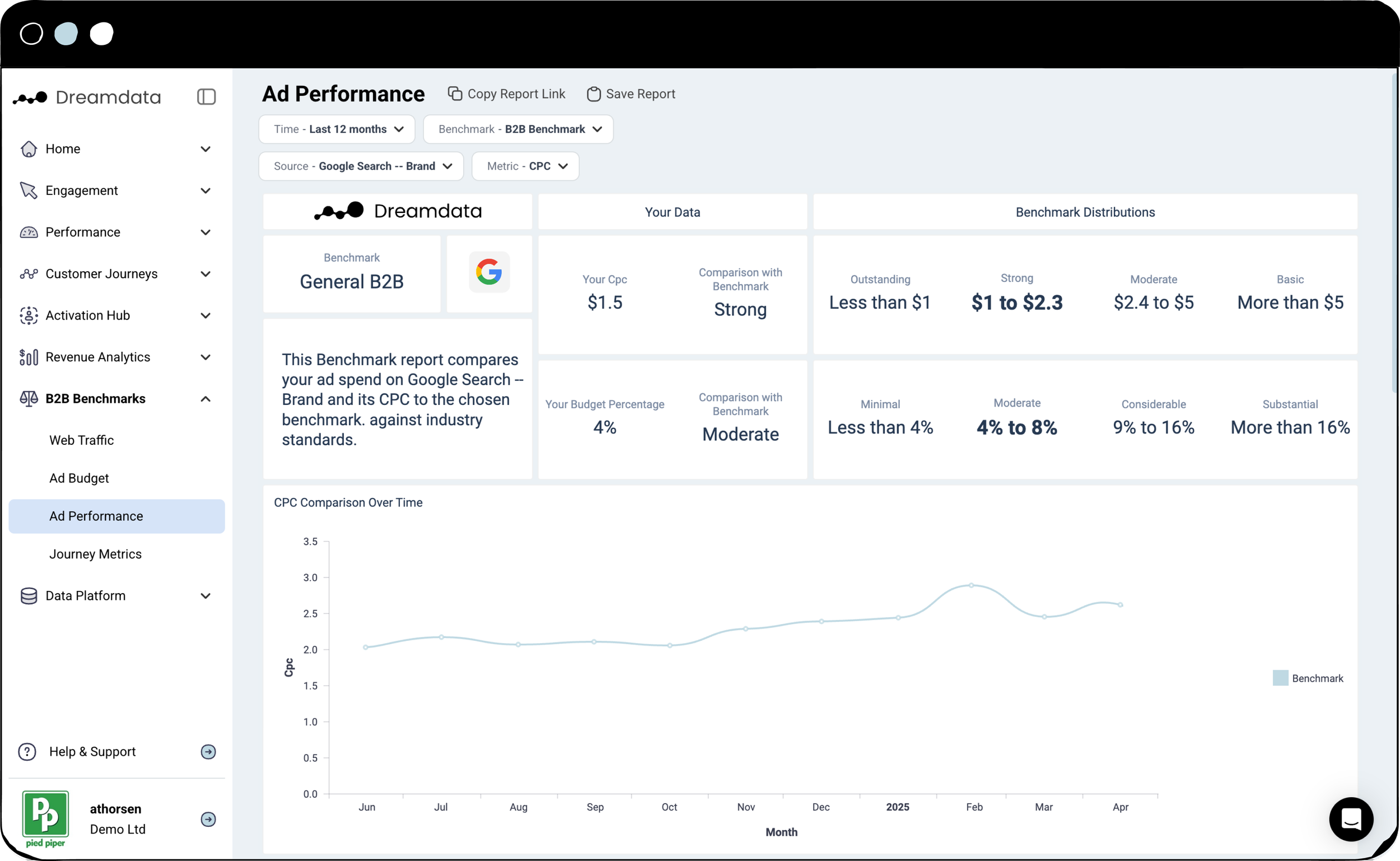The height and width of the screenshot is (861, 1400).
Task: Collapse the B2B Benchmarks section chevron
Action: (206, 399)
